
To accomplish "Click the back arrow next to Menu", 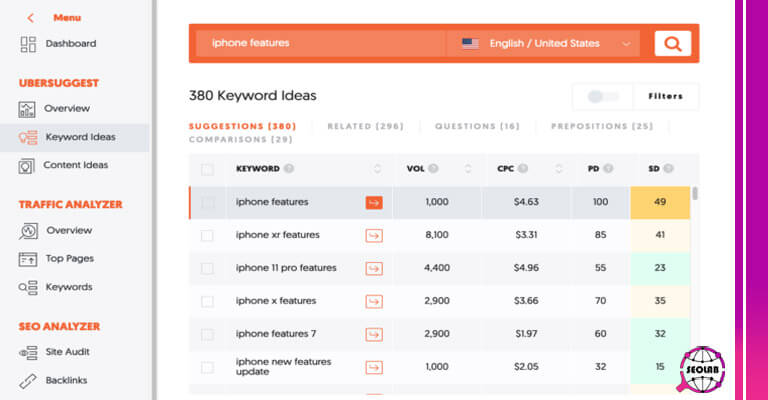I will (30, 18).
